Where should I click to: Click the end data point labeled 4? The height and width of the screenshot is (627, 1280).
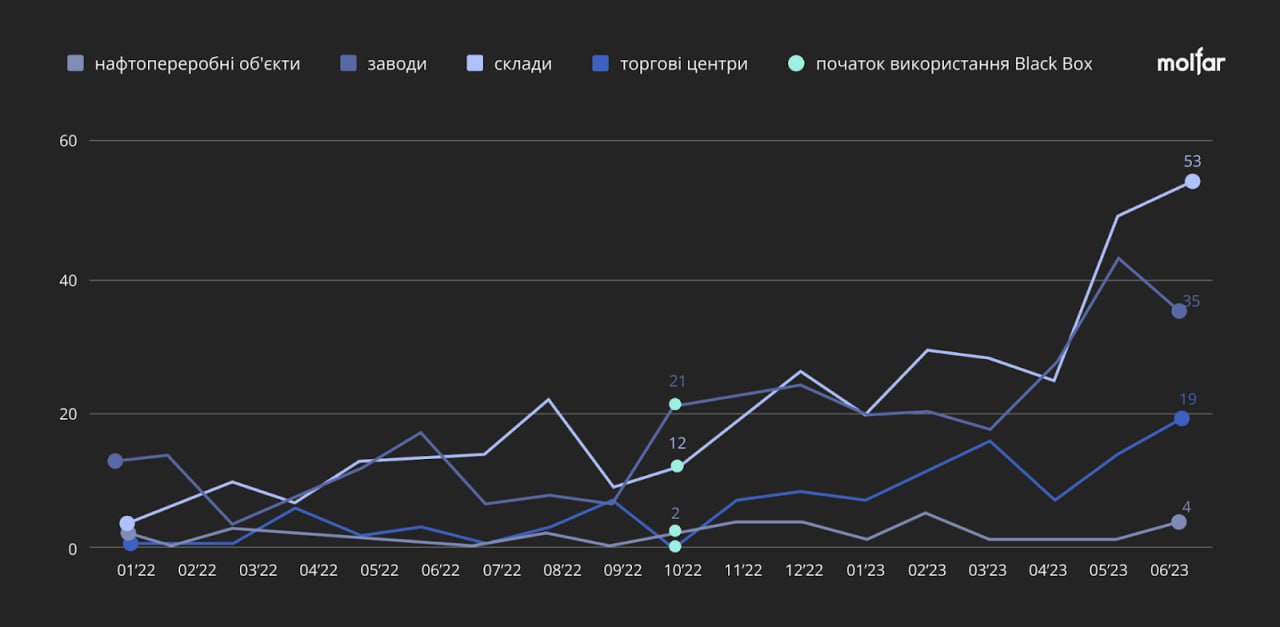tap(1179, 522)
